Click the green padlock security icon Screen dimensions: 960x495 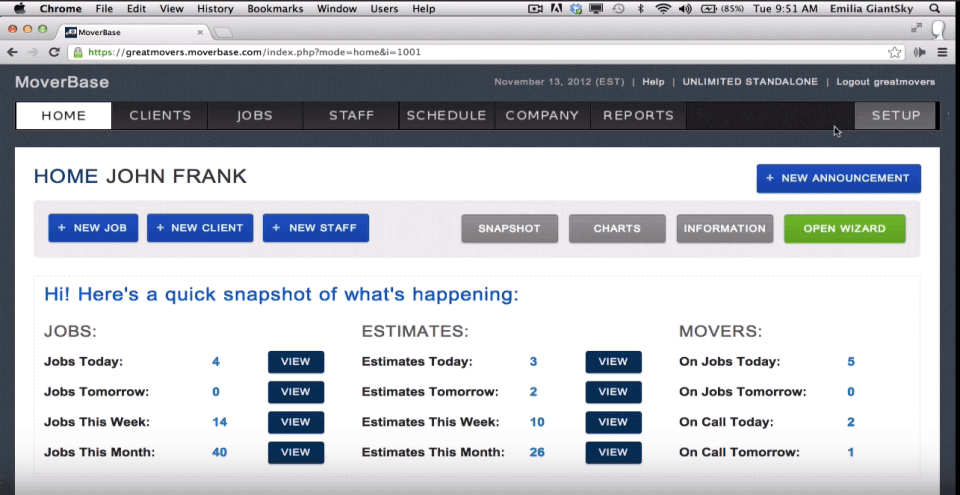coord(78,52)
